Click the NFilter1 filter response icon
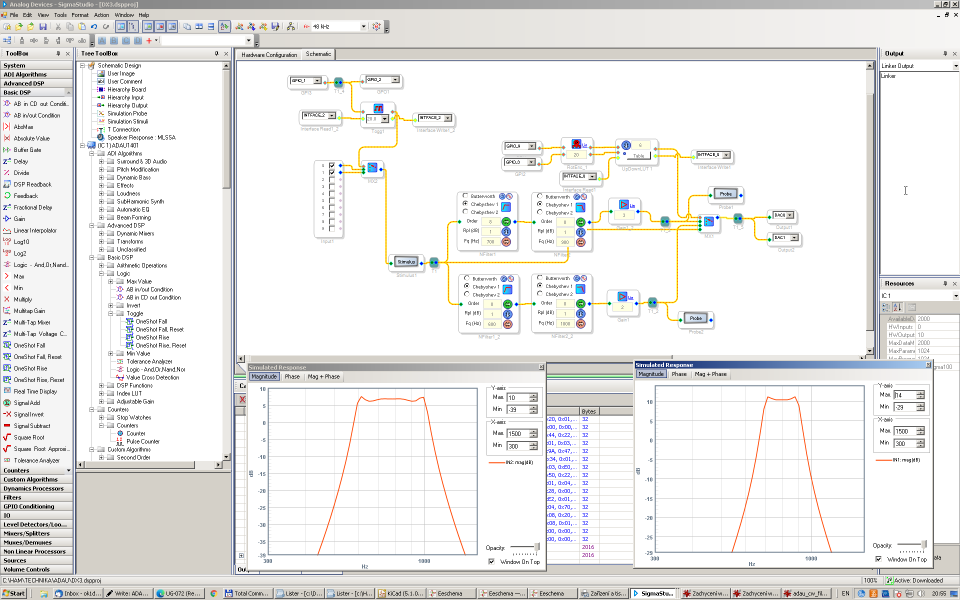The width and height of the screenshot is (960, 600). 506,208
